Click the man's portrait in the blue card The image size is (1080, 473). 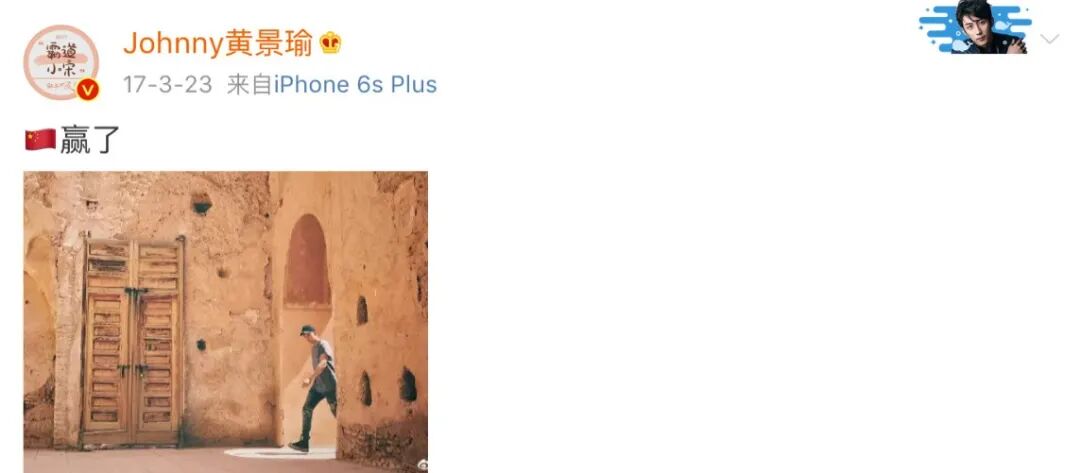[990, 26]
